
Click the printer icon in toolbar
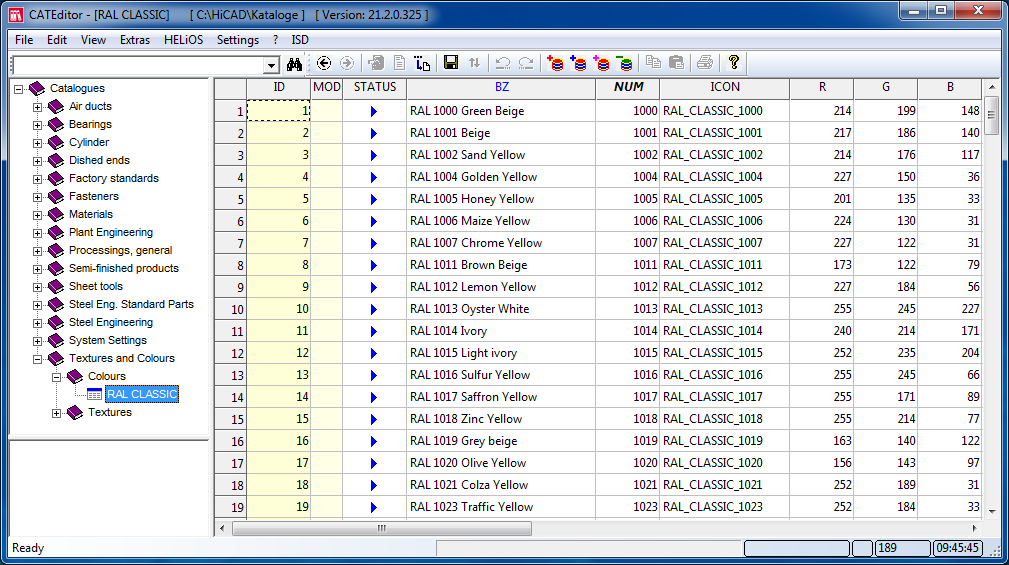click(705, 63)
